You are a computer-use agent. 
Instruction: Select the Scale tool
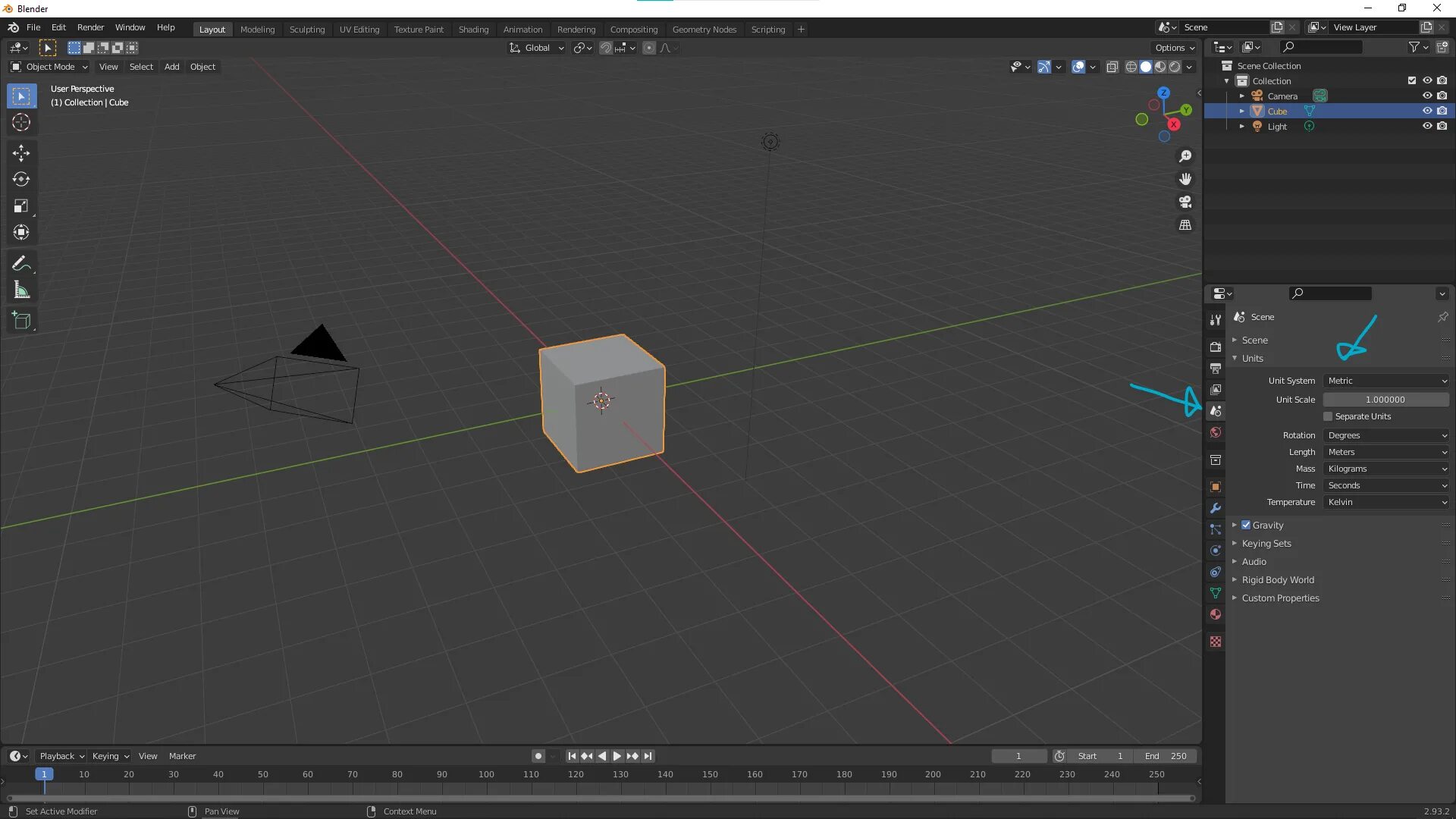point(21,206)
